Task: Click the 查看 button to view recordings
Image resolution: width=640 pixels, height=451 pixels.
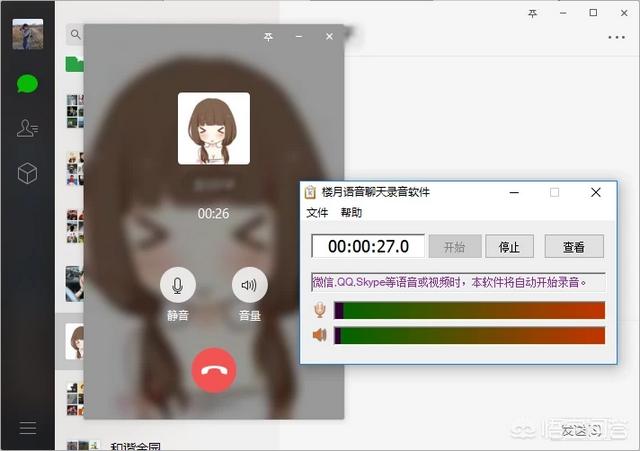Action: (573, 246)
